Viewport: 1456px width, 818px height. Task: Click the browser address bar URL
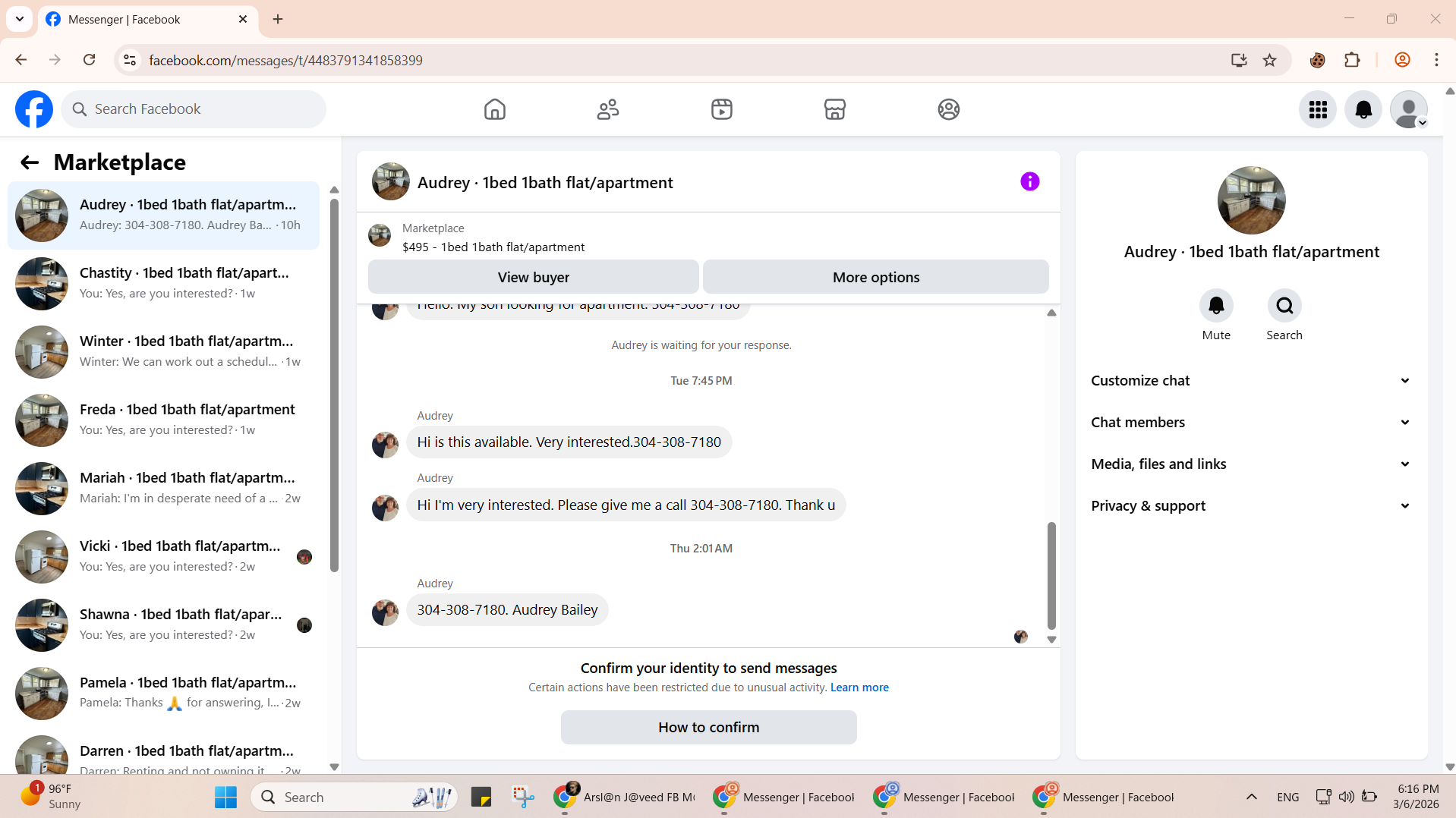[x=285, y=60]
